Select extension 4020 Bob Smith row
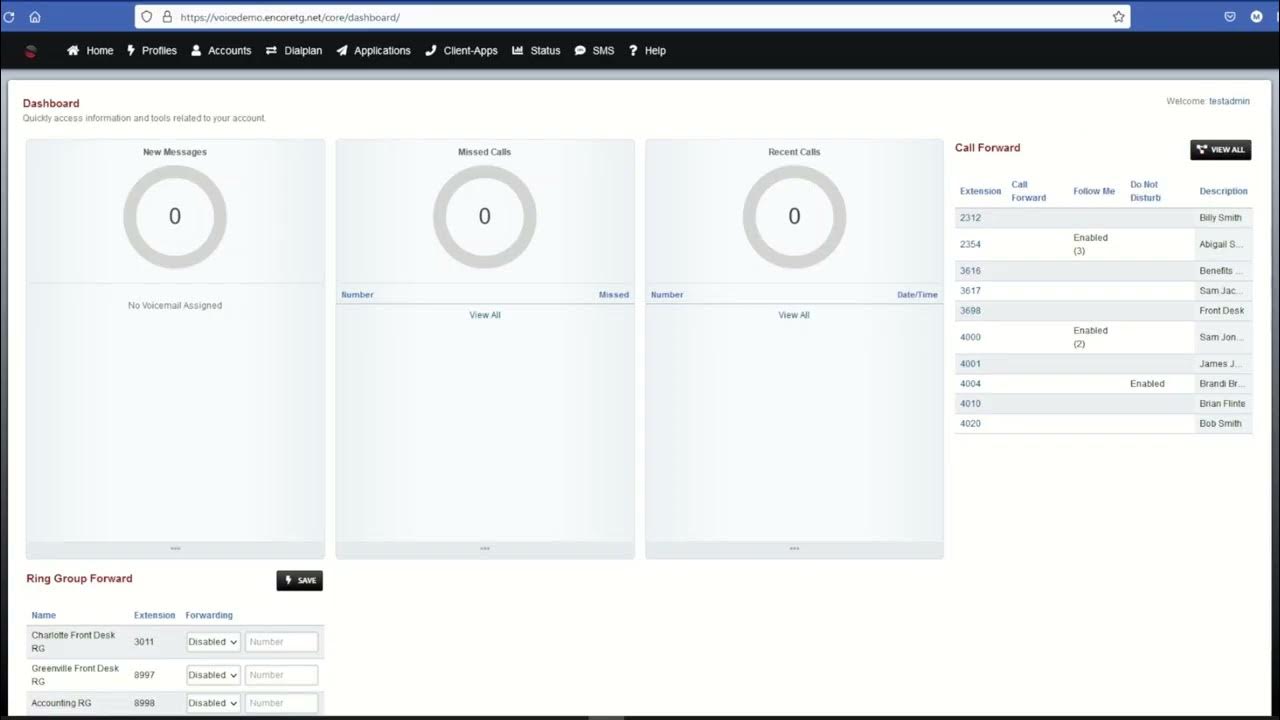The width and height of the screenshot is (1280, 720). (x=1103, y=424)
